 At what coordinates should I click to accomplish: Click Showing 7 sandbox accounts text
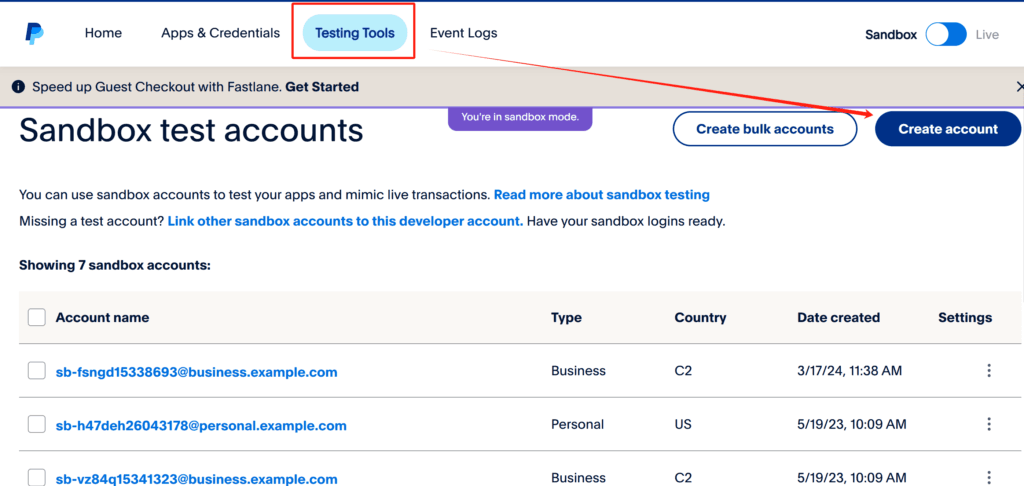115,265
